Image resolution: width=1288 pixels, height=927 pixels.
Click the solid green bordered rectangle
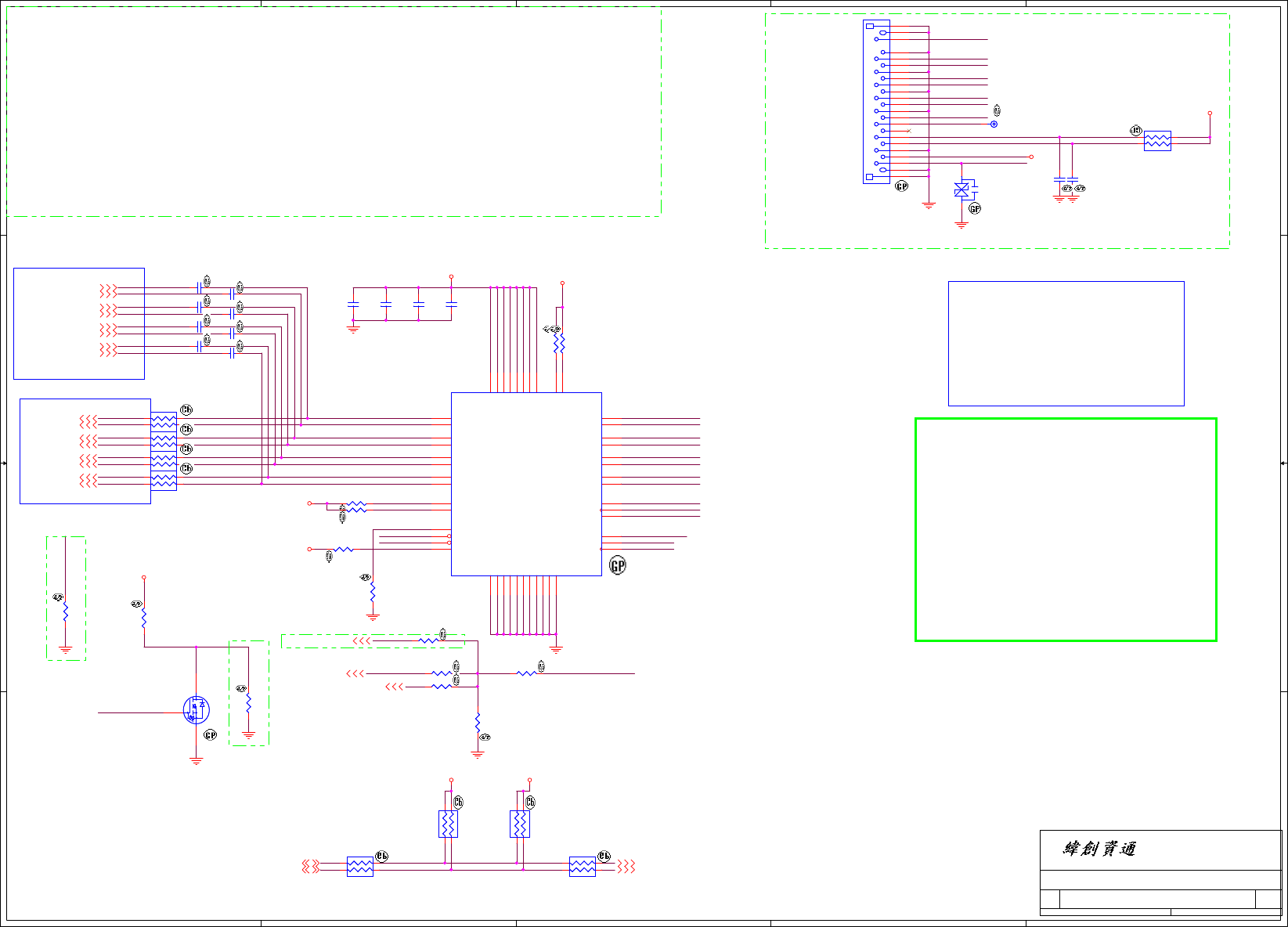(1066, 529)
